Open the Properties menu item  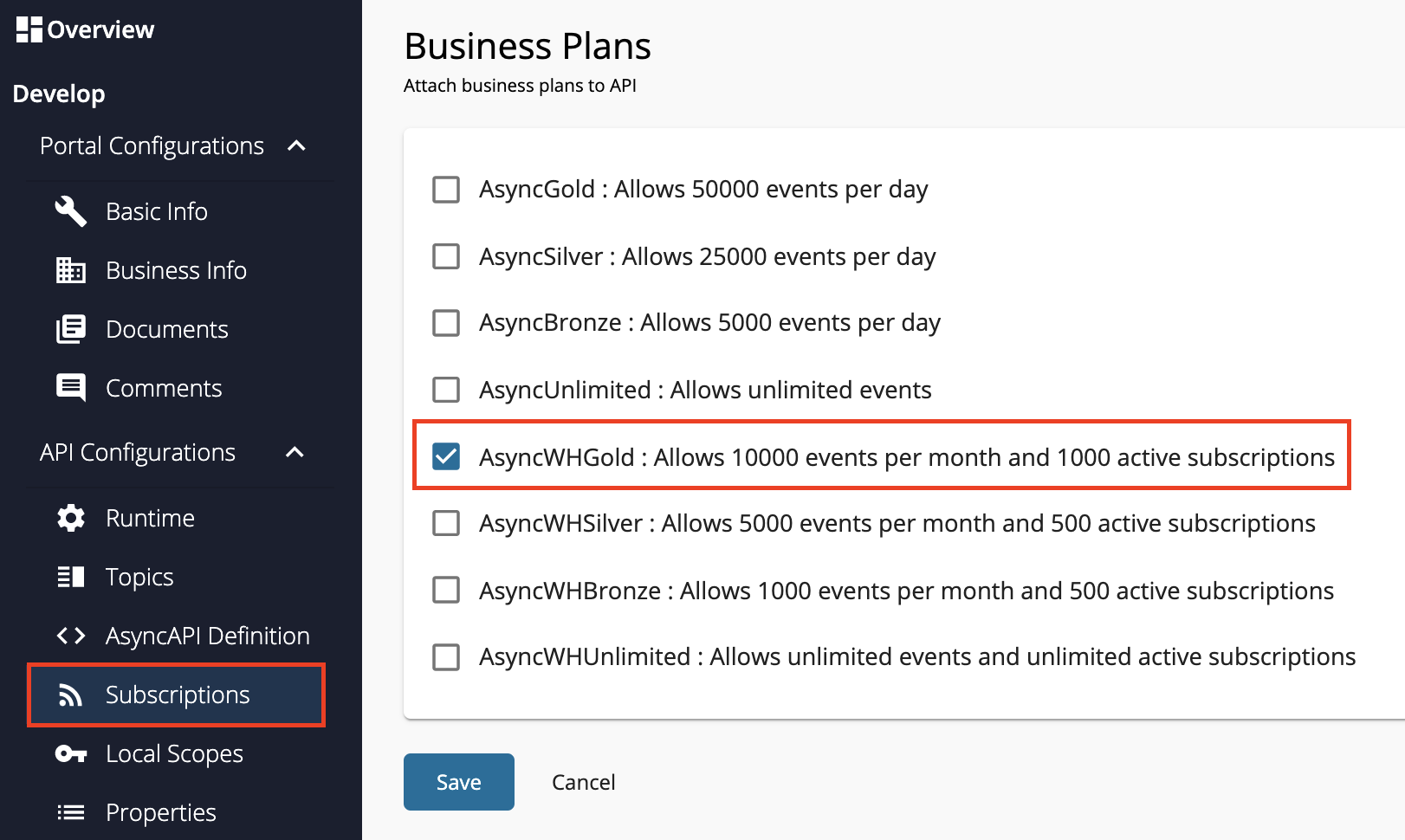160,812
